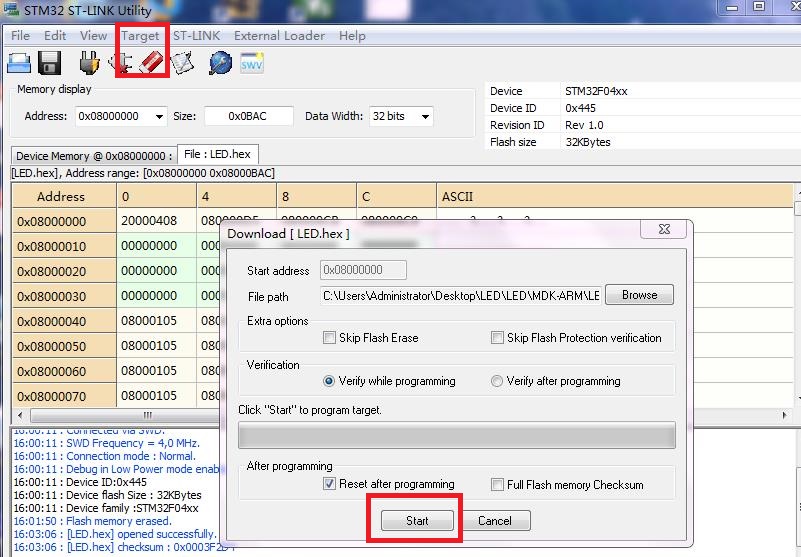Select address row 0x08000010
The width and height of the screenshot is (801, 557).
coord(64,246)
